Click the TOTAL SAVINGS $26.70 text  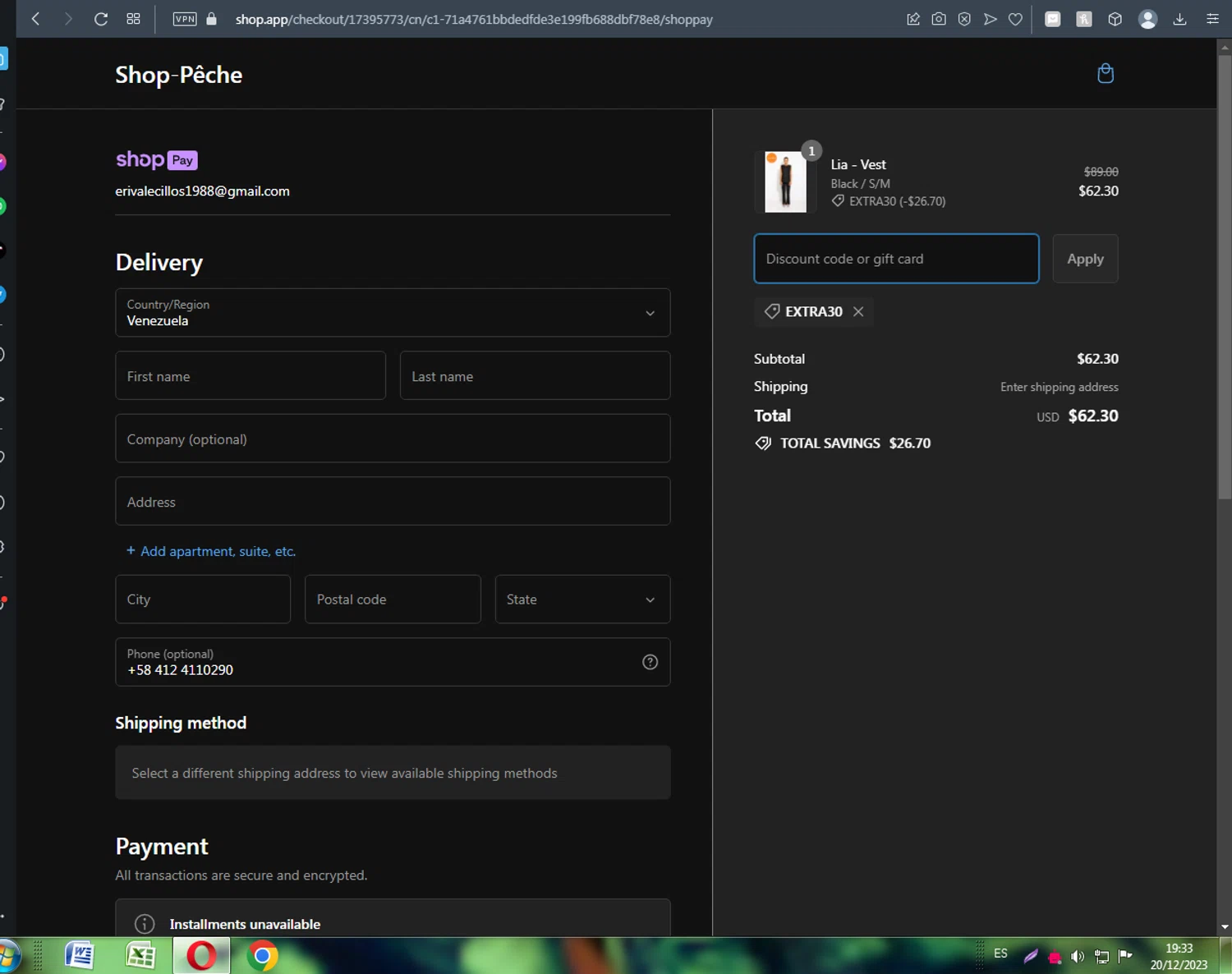855,443
